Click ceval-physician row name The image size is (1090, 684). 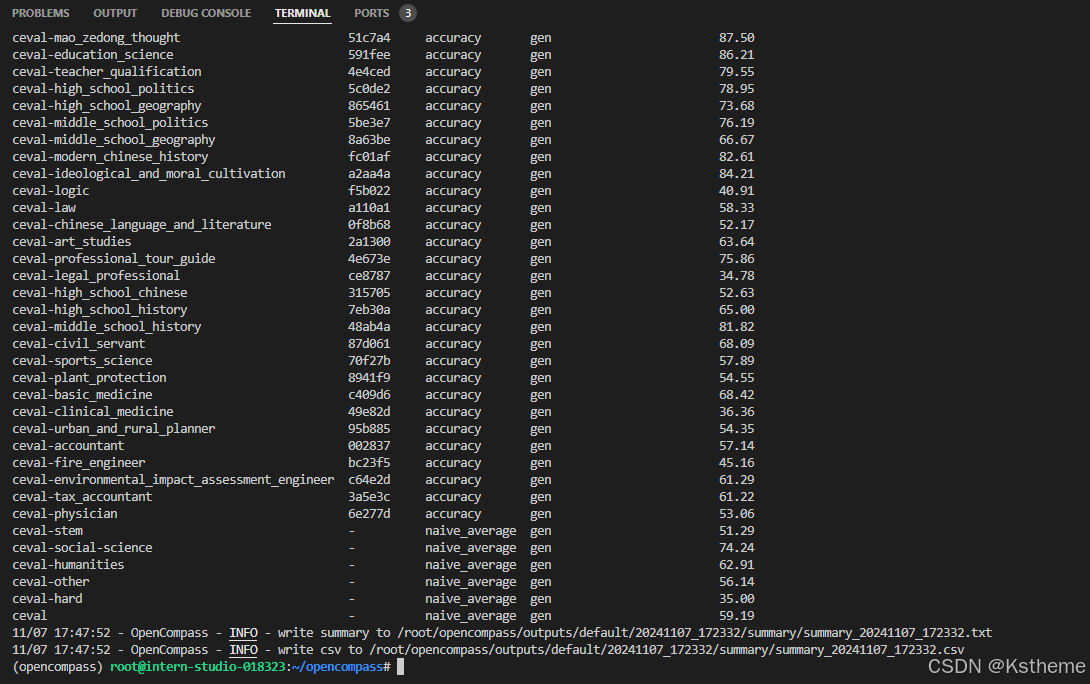[65, 514]
